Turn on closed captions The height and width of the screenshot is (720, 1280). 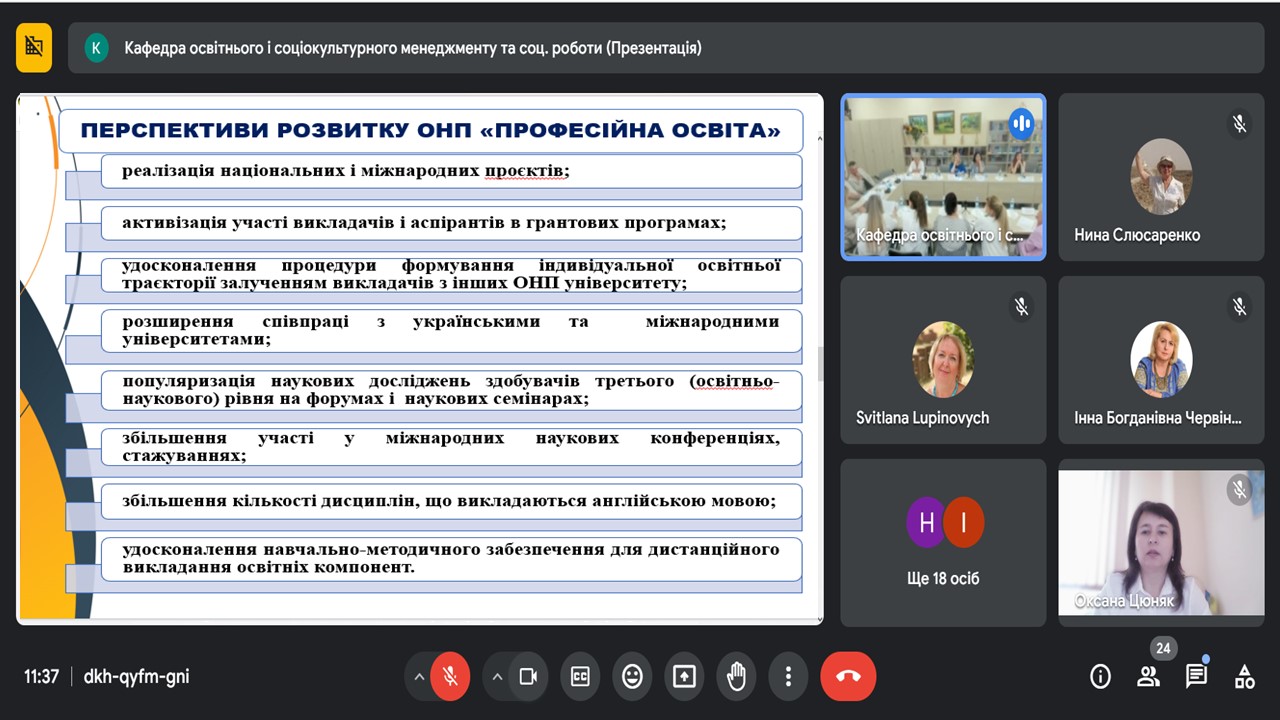click(x=580, y=677)
